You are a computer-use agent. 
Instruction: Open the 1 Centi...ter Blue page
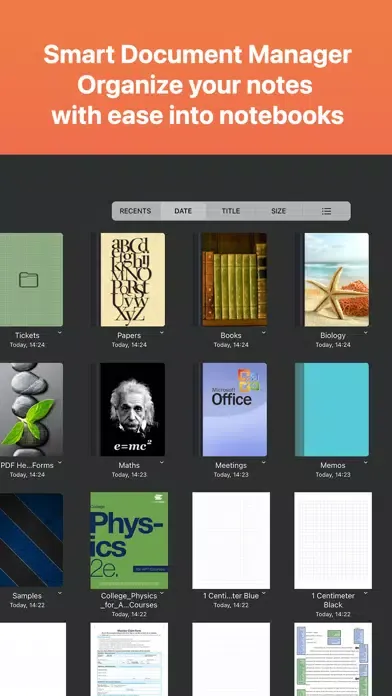pyautogui.click(x=231, y=540)
